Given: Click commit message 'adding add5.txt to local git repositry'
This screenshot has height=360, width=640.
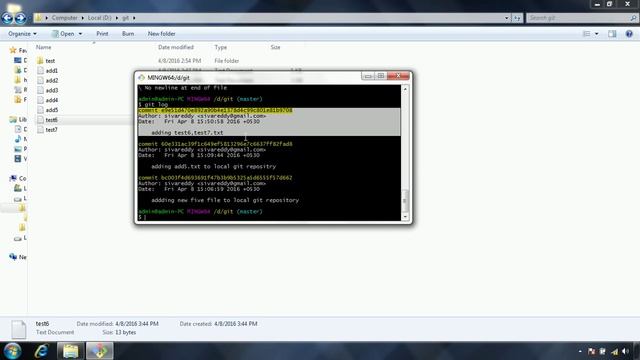Looking at the screenshot, I should pos(213,167).
